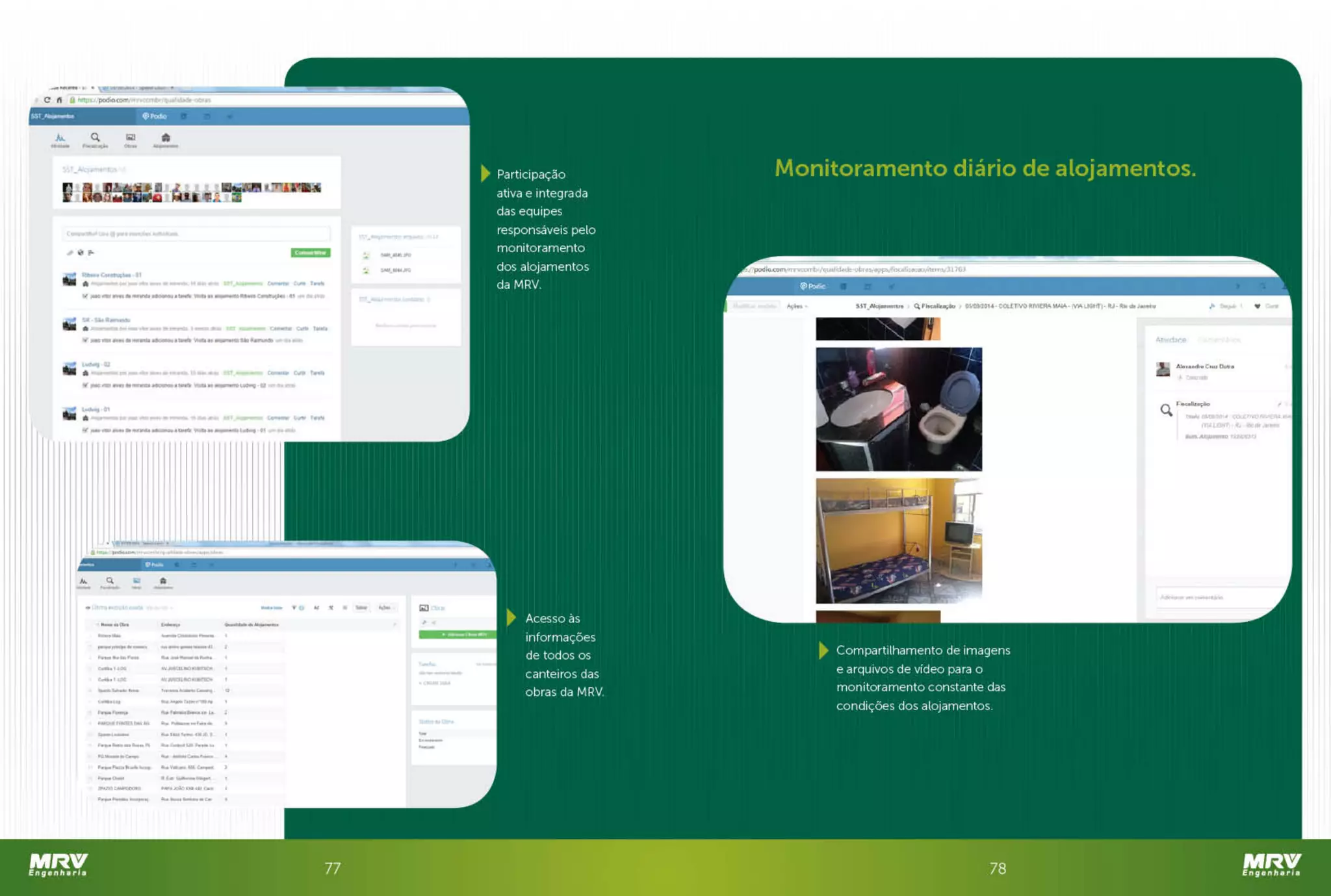
Task: Click the browser reload icon in top-left window
Action: pos(47,100)
